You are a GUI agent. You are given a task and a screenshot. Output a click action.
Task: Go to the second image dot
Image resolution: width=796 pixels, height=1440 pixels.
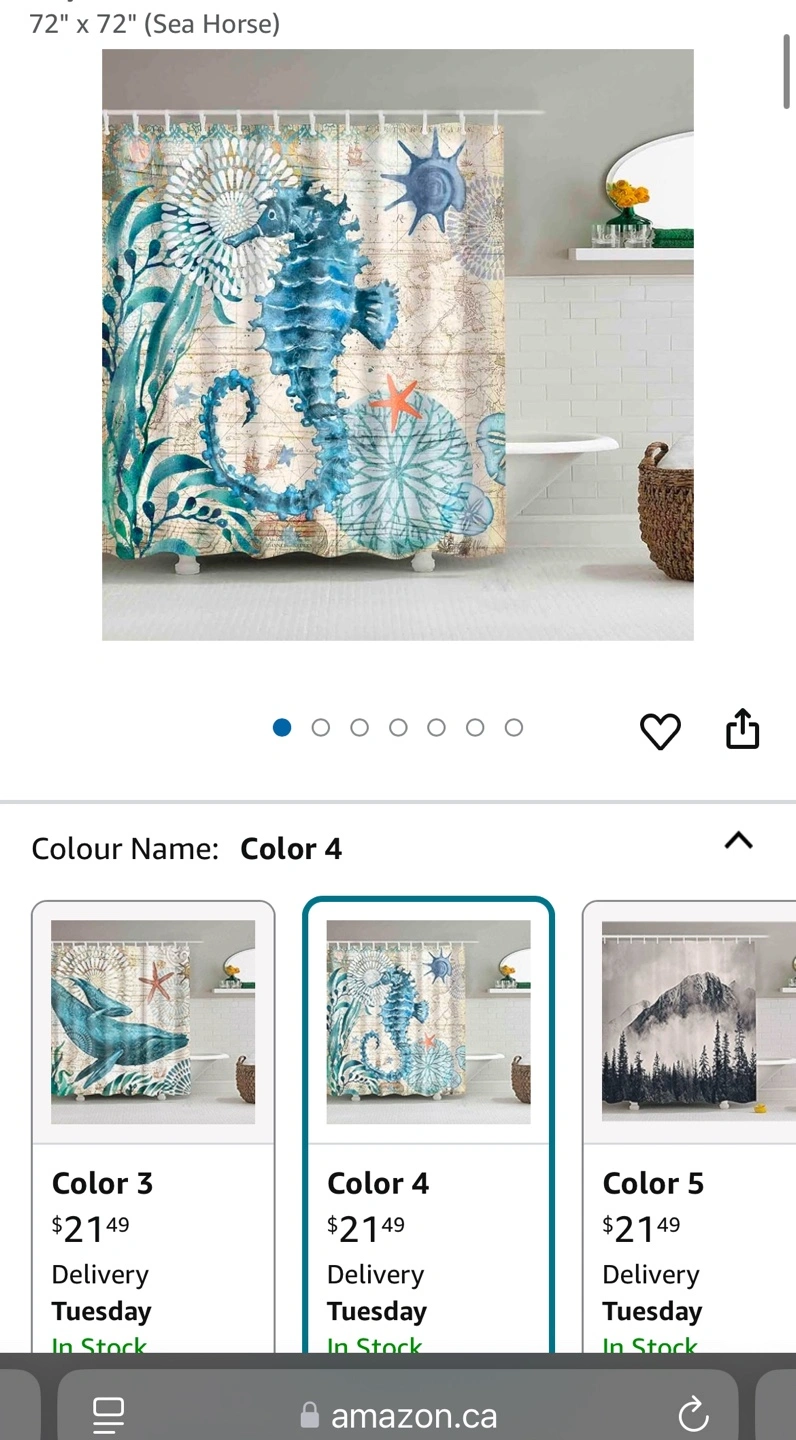point(320,728)
